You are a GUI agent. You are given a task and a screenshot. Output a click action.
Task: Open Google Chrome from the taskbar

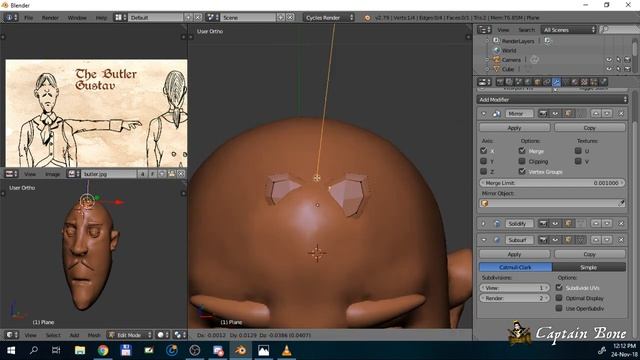point(103,351)
